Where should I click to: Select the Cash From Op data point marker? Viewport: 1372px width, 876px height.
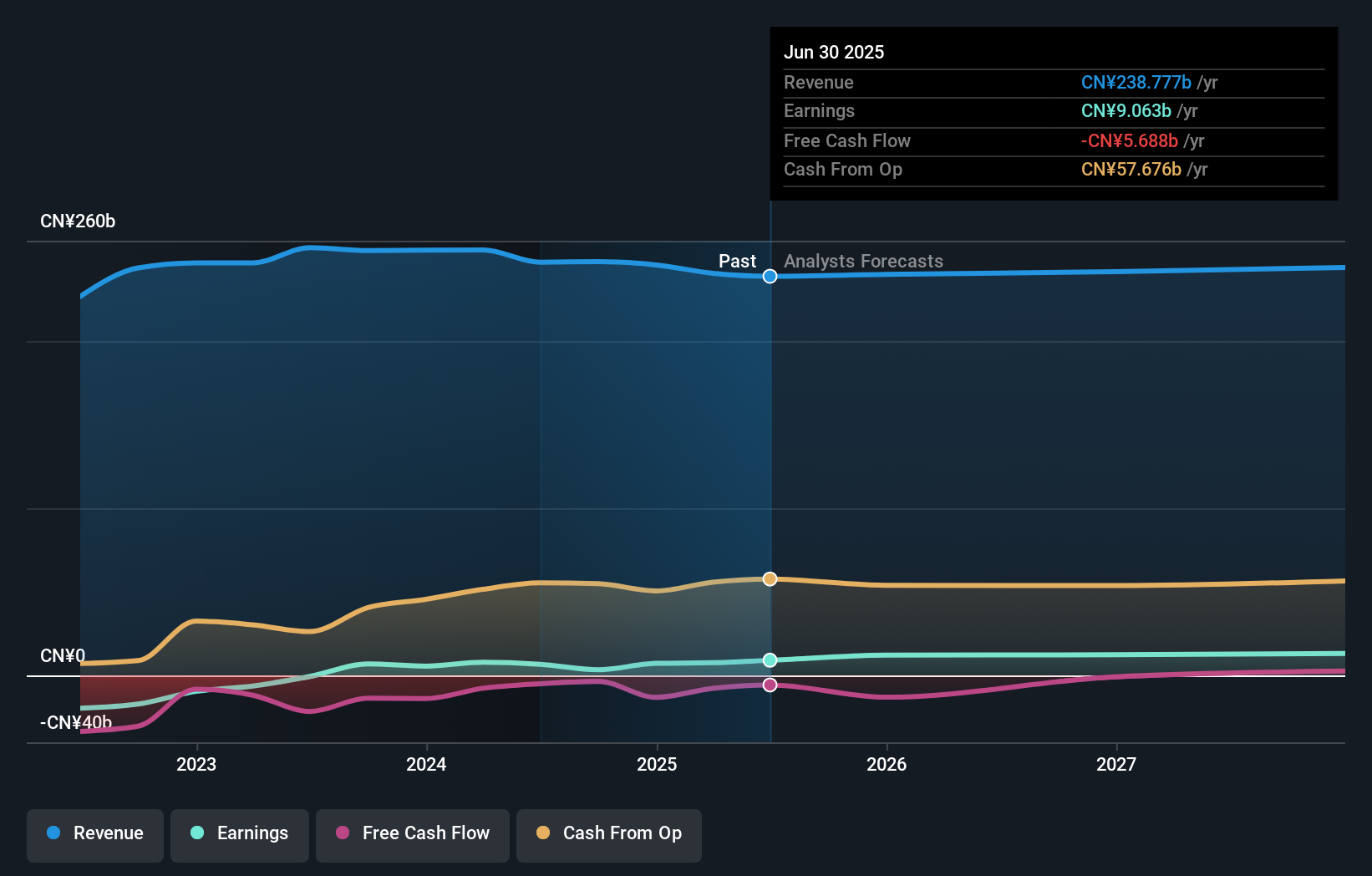tap(770, 578)
